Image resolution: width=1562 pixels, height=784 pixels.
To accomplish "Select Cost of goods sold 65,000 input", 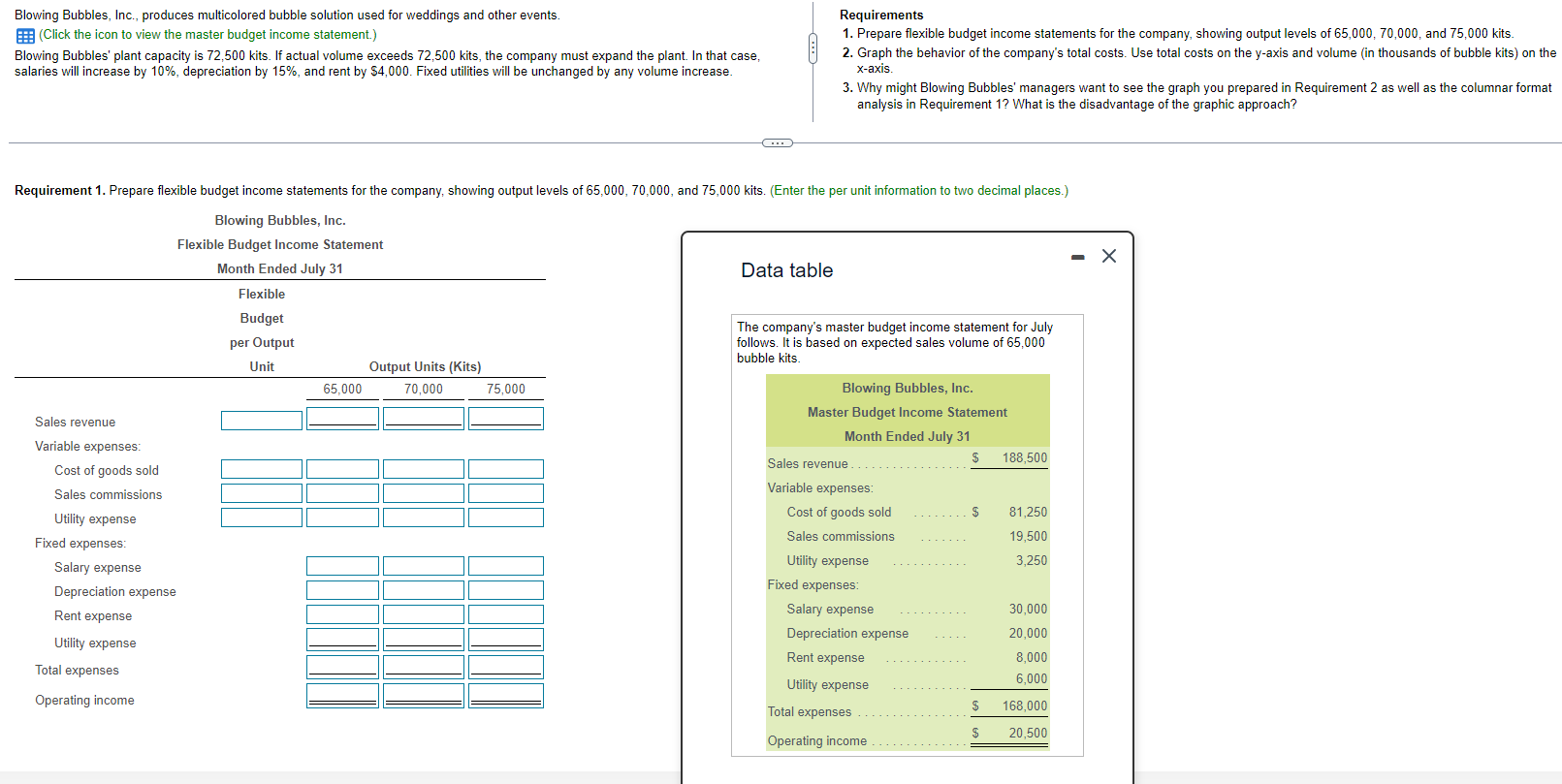I will (342, 469).
